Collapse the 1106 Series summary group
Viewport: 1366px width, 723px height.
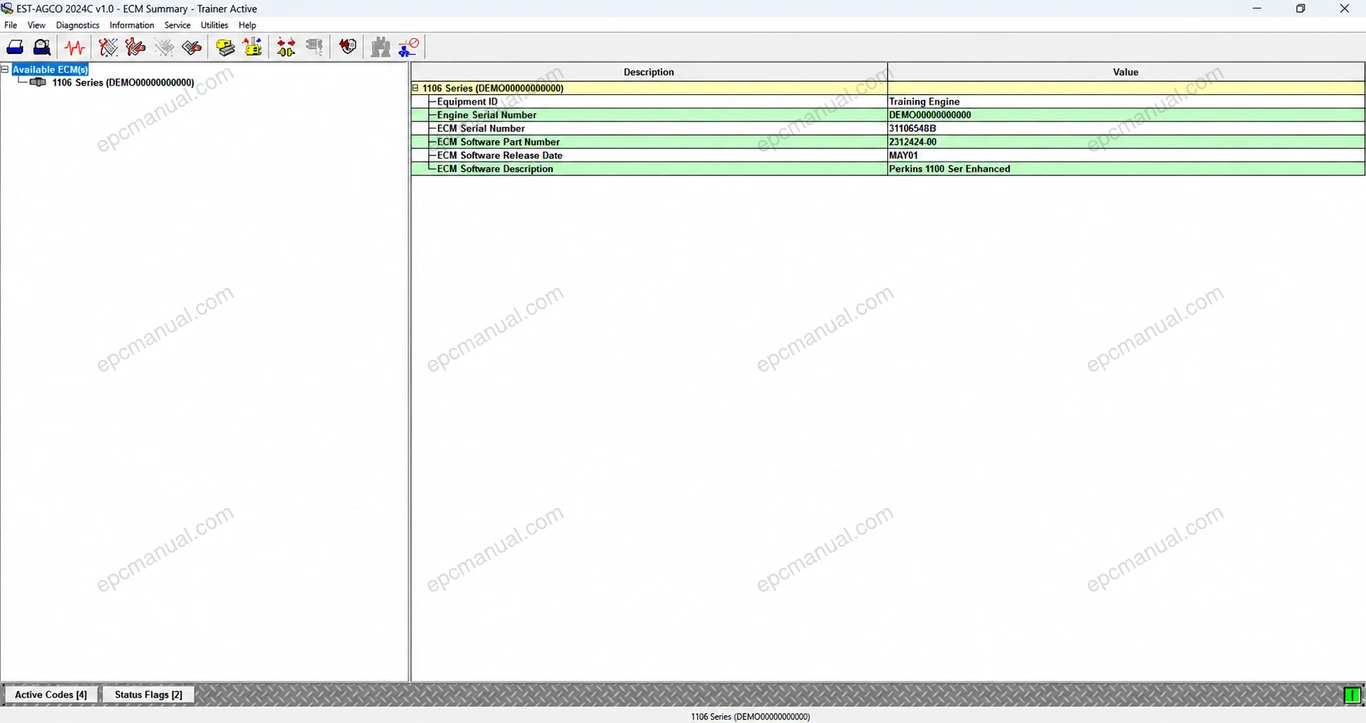point(416,88)
